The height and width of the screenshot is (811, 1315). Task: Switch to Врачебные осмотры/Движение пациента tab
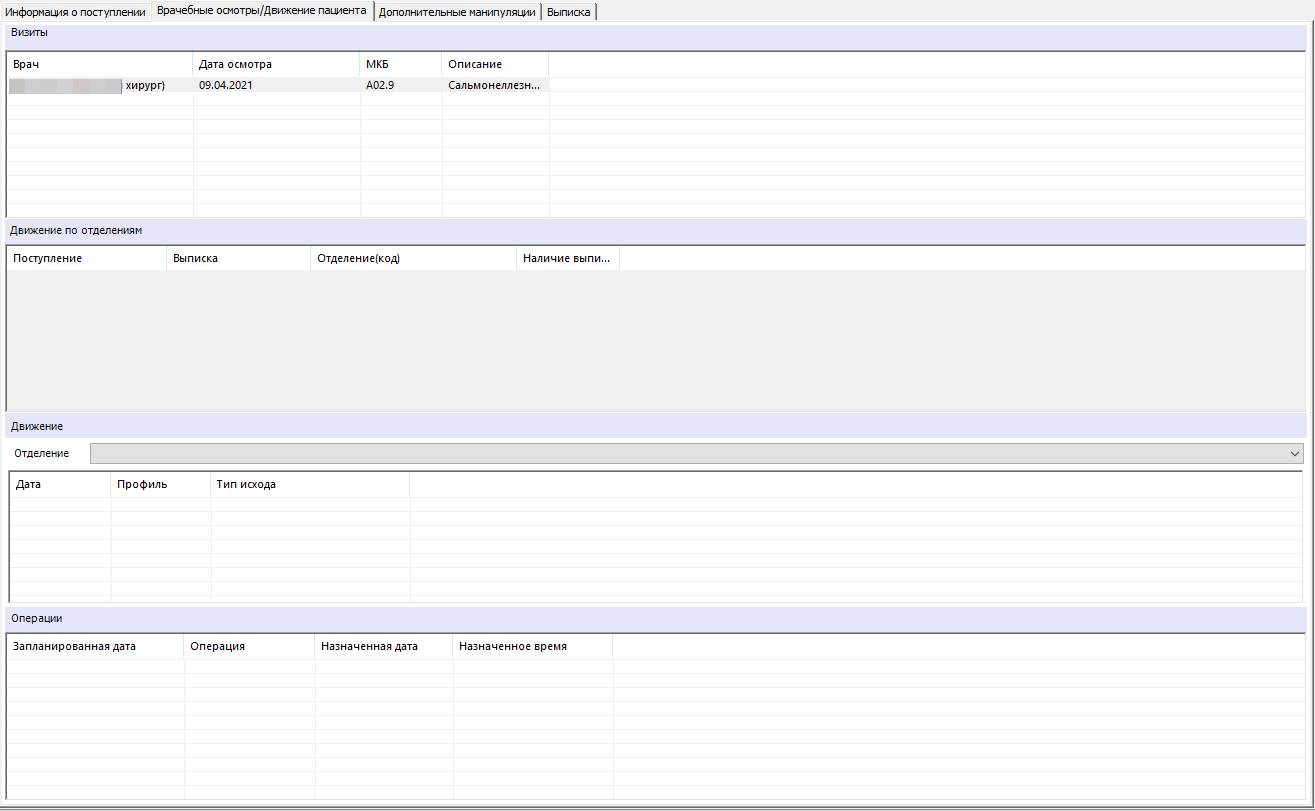[261, 10]
